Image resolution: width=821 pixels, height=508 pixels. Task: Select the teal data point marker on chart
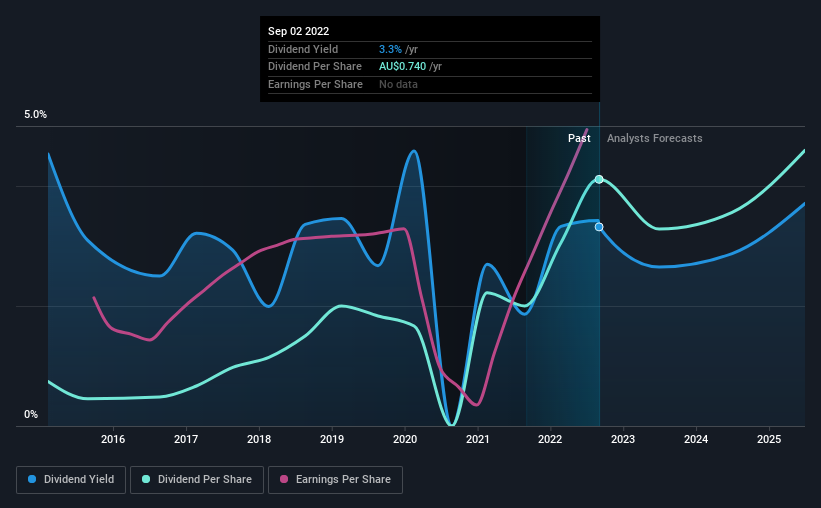pyautogui.click(x=599, y=180)
